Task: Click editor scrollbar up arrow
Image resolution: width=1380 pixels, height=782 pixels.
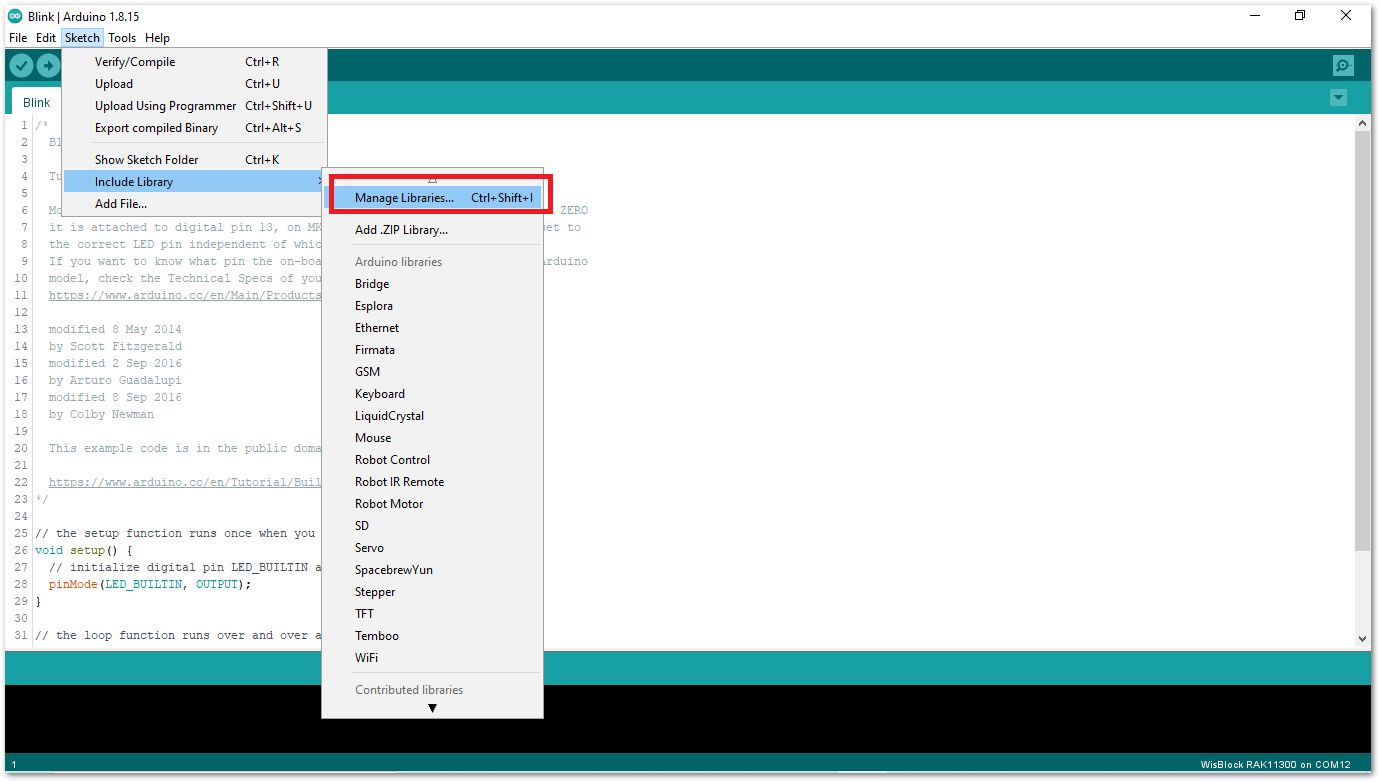Action: pyautogui.click(x=1362, y=122)
